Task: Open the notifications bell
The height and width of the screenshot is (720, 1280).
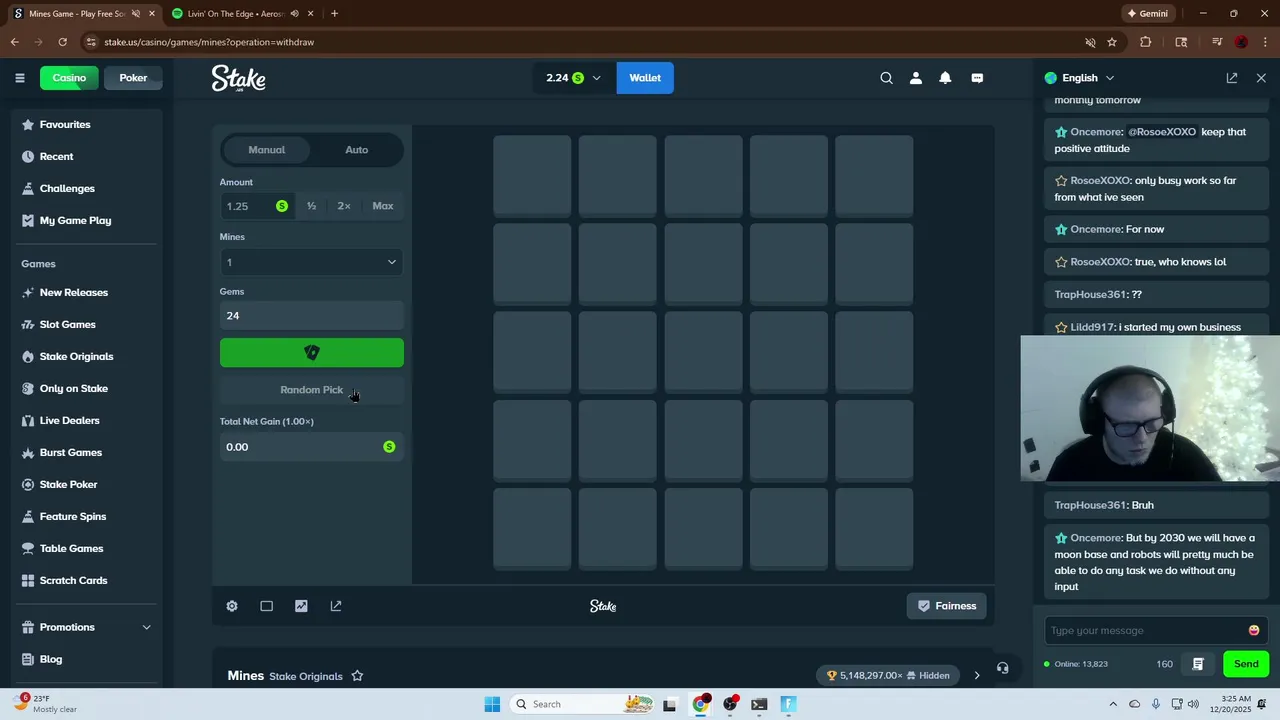Action: [945, 78]
